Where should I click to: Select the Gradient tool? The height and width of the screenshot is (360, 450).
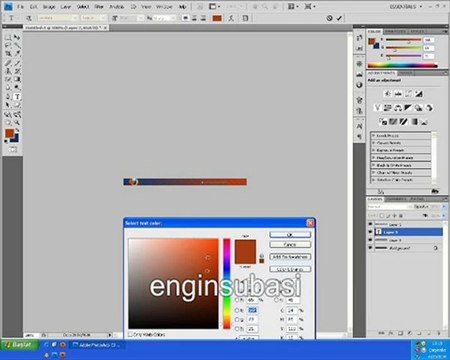[x=17, y=79]
